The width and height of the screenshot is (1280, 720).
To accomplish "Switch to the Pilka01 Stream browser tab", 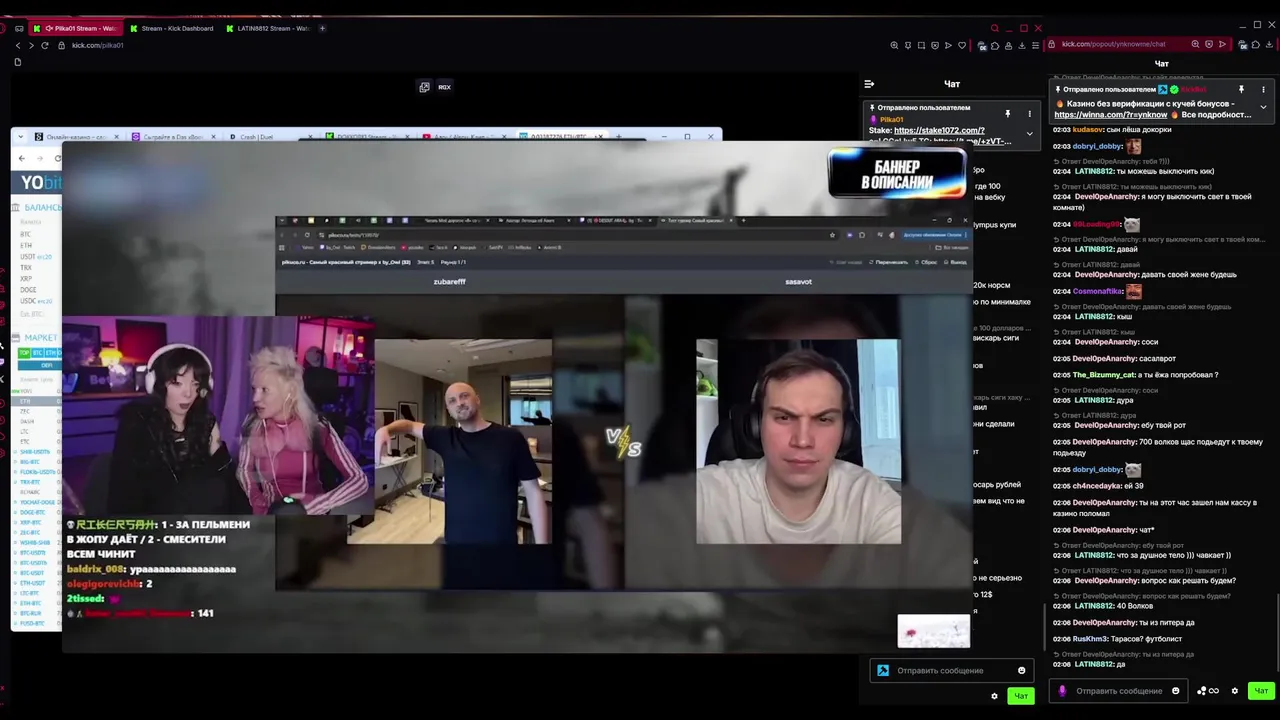I will [75, 28].
